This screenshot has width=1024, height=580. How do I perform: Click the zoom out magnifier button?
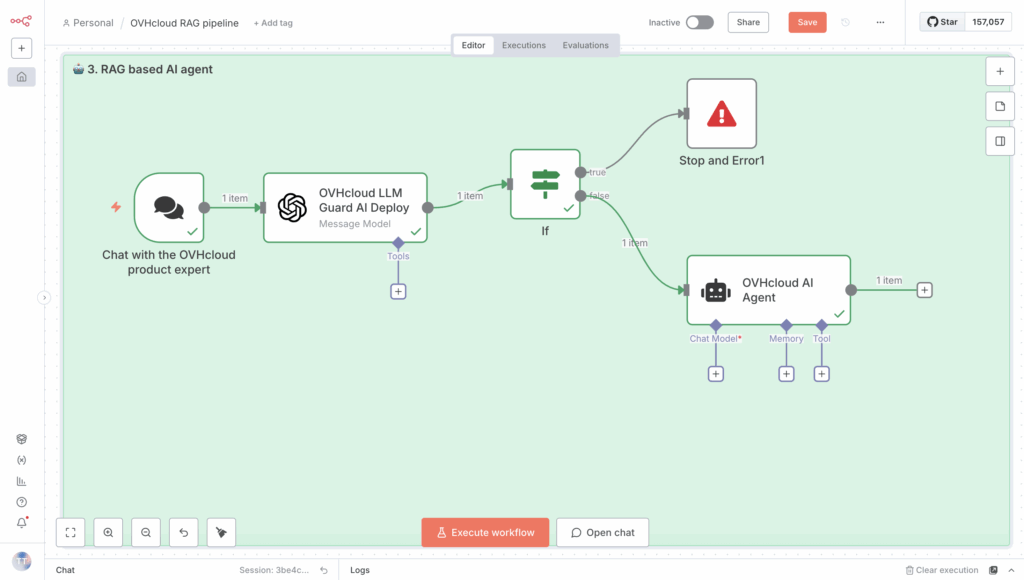[x=146, y=533]
